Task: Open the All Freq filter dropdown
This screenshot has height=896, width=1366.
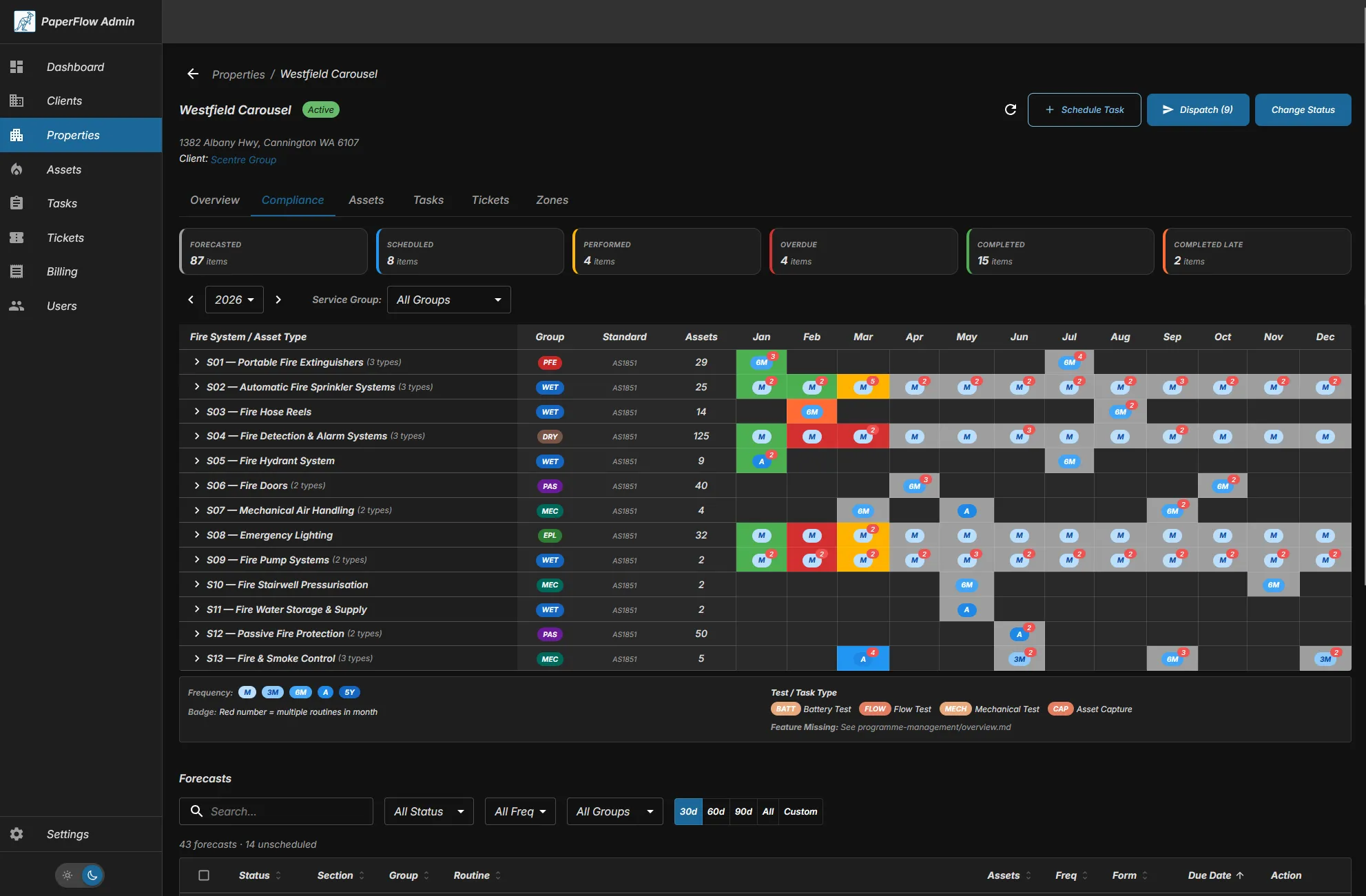Action: [x=519, y=811]
